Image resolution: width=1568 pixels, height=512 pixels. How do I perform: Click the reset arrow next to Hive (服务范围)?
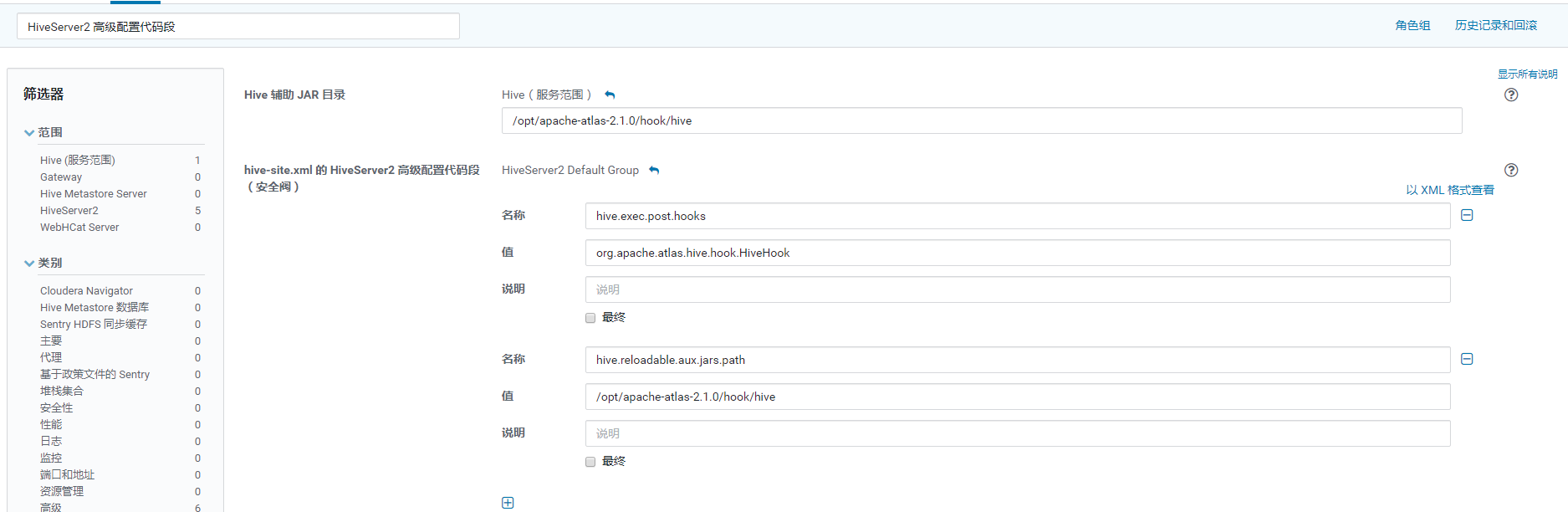click(x=610, y=95)
